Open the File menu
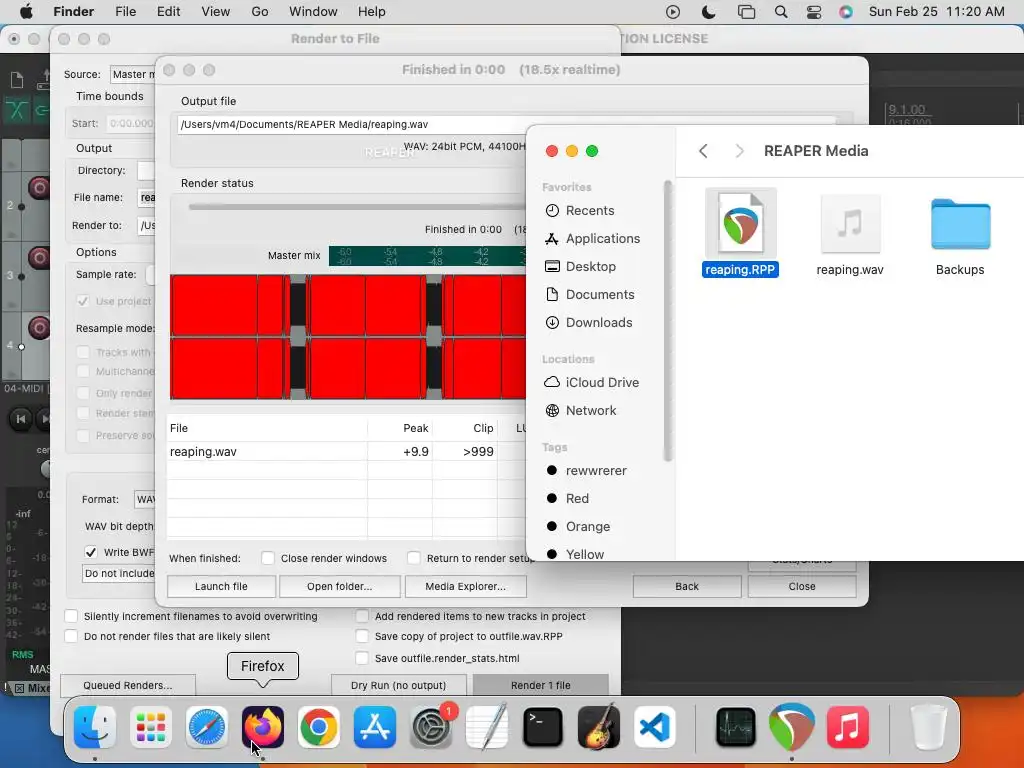Image resolution: width=1024 pixels, height=768 pixels. [125, 12]
